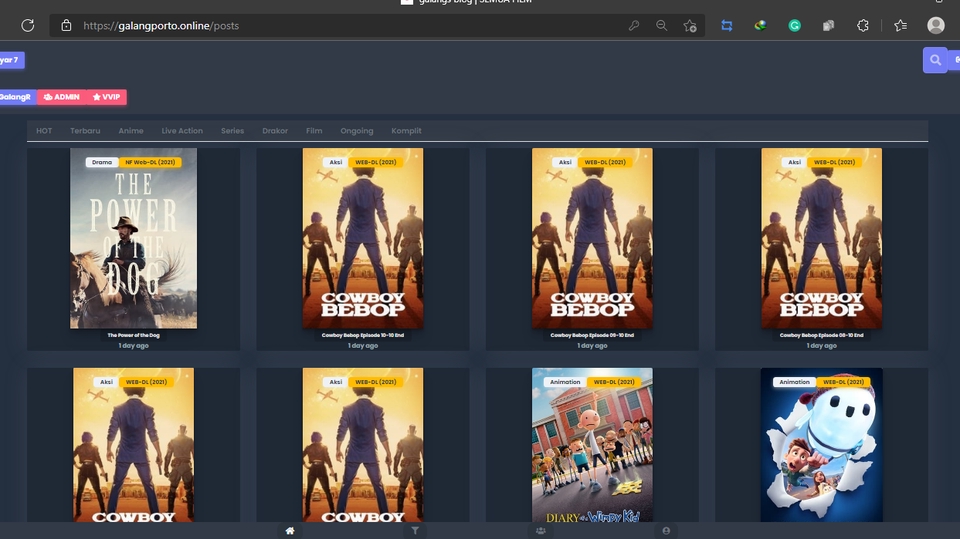
Task: Open the blue looping-arrows extension
Action: [x=727, y=26]
